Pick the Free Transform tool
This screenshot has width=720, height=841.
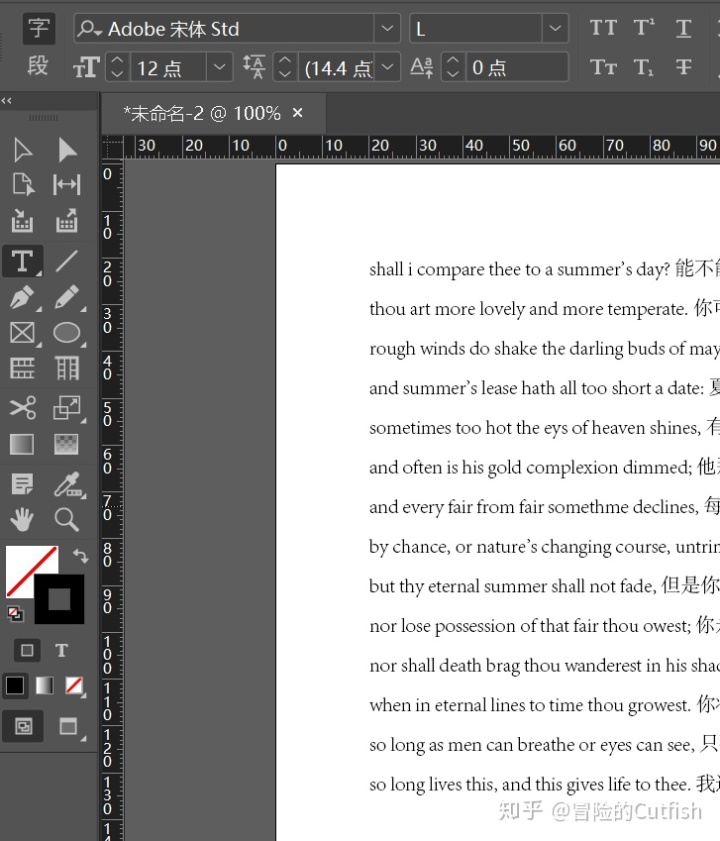coord(67,408)
